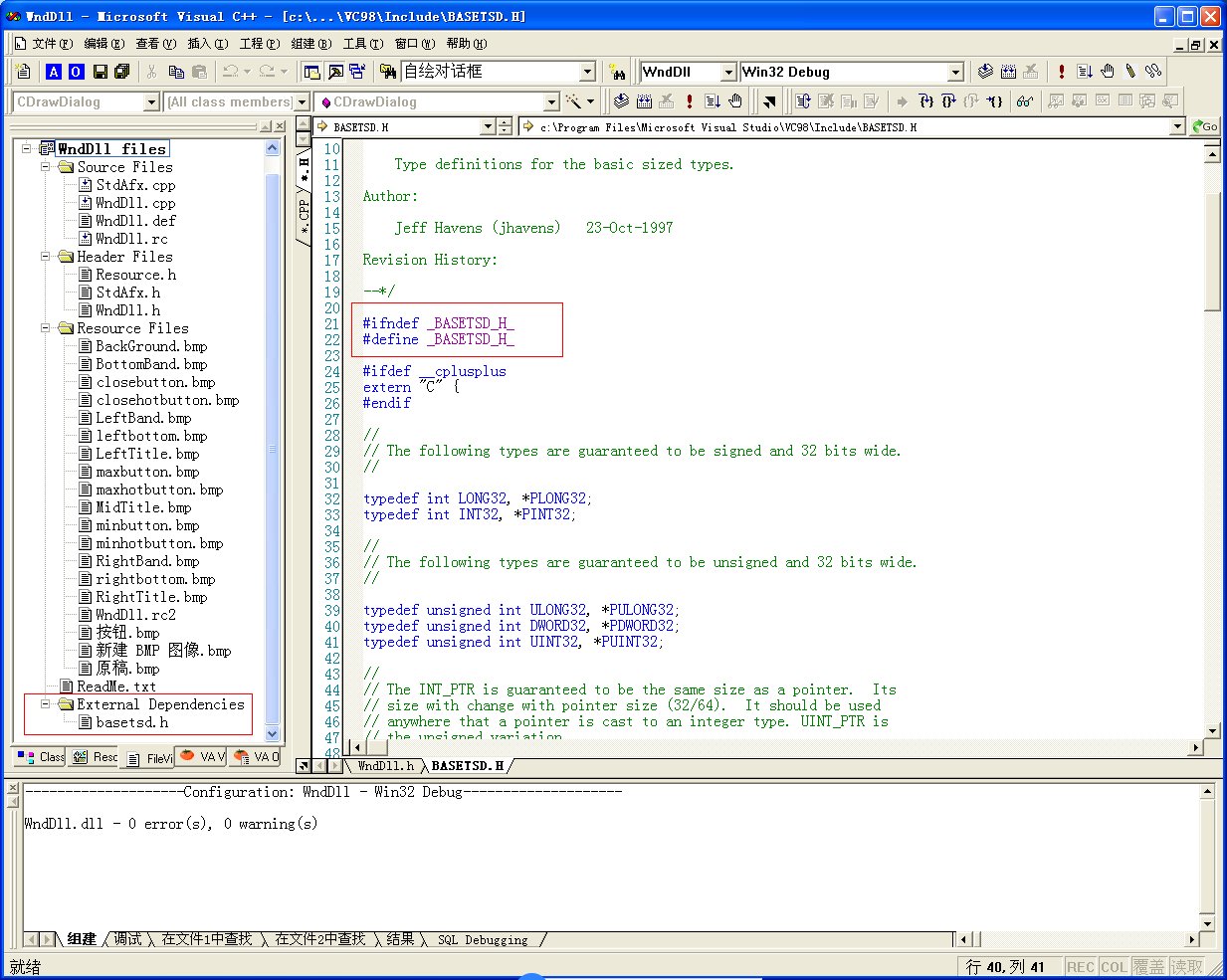Click the Run to Cursor icon
This screenshot has width=1227, height=980.
tap(994, 101)
